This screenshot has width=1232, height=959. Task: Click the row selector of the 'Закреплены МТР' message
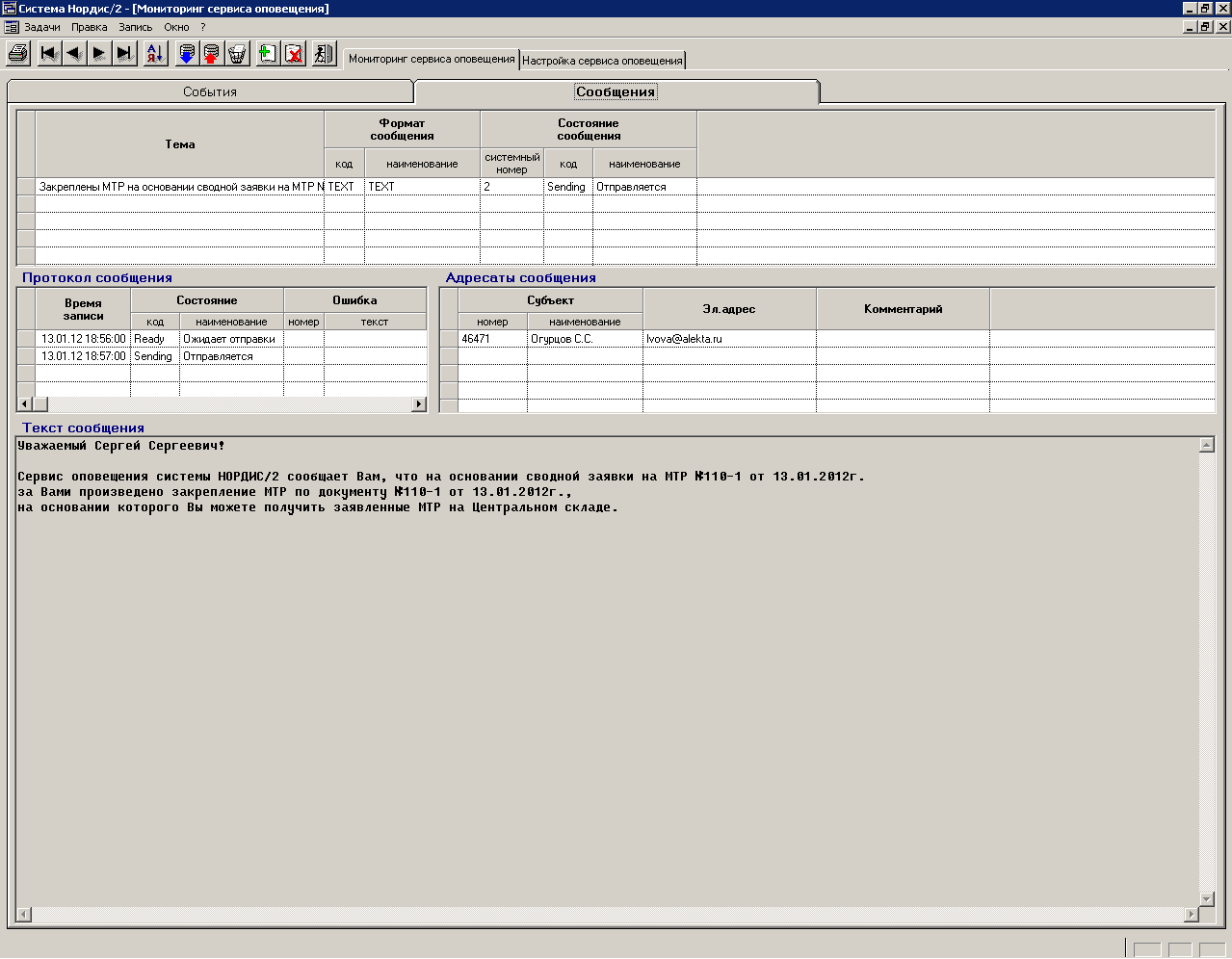[x=26, y=187]
